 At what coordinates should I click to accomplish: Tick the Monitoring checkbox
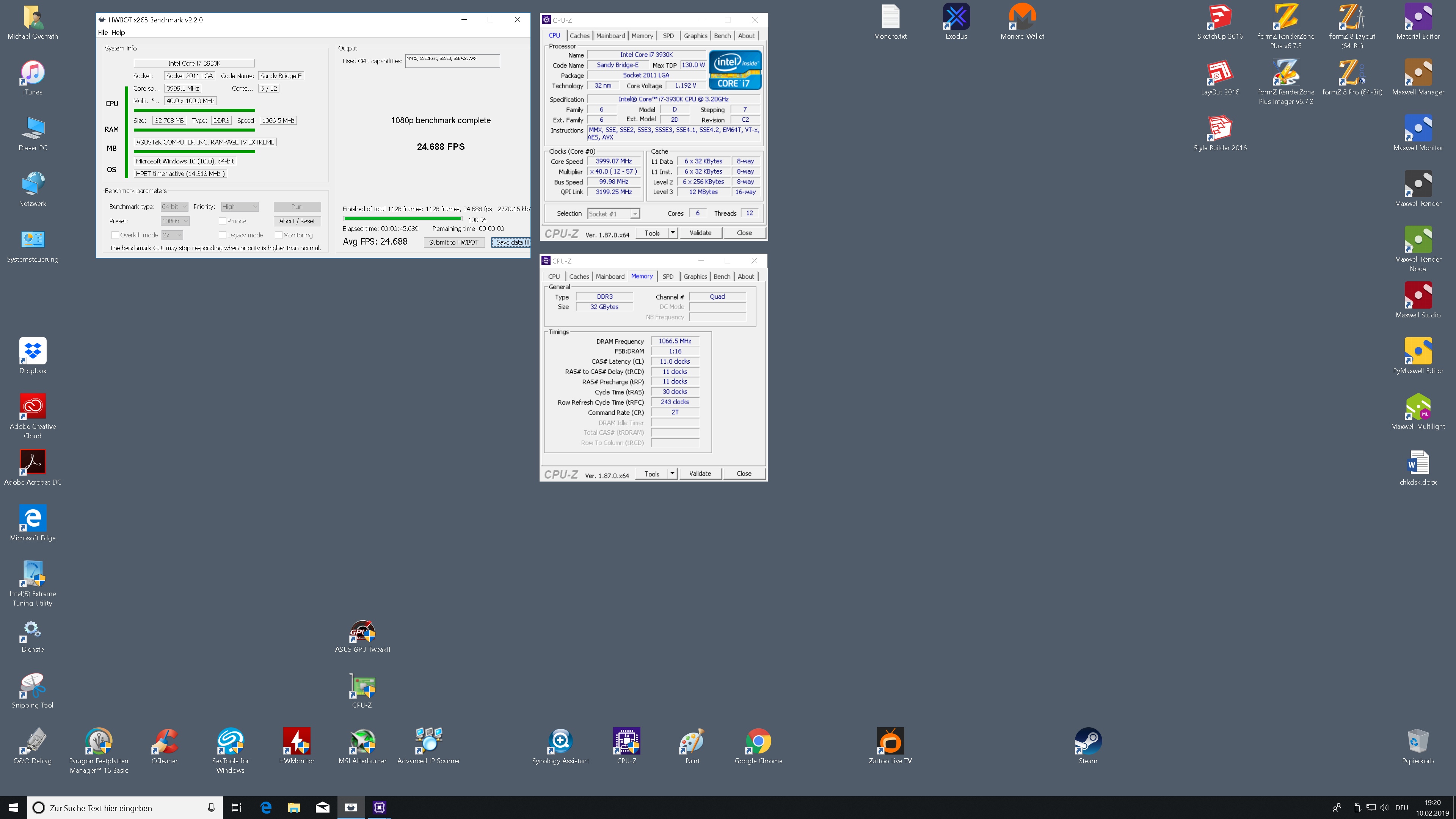pyautogui.click(x=279, y=235)
